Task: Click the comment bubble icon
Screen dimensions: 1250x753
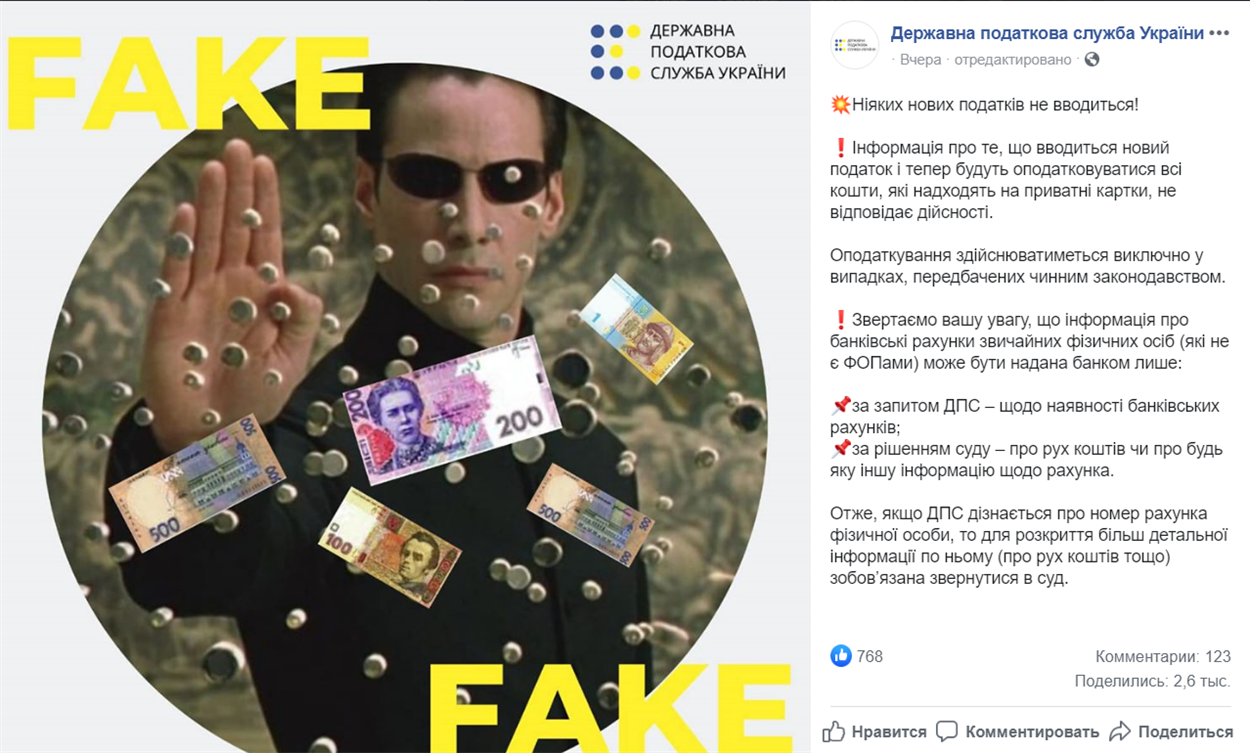Action: pos(946,732)
